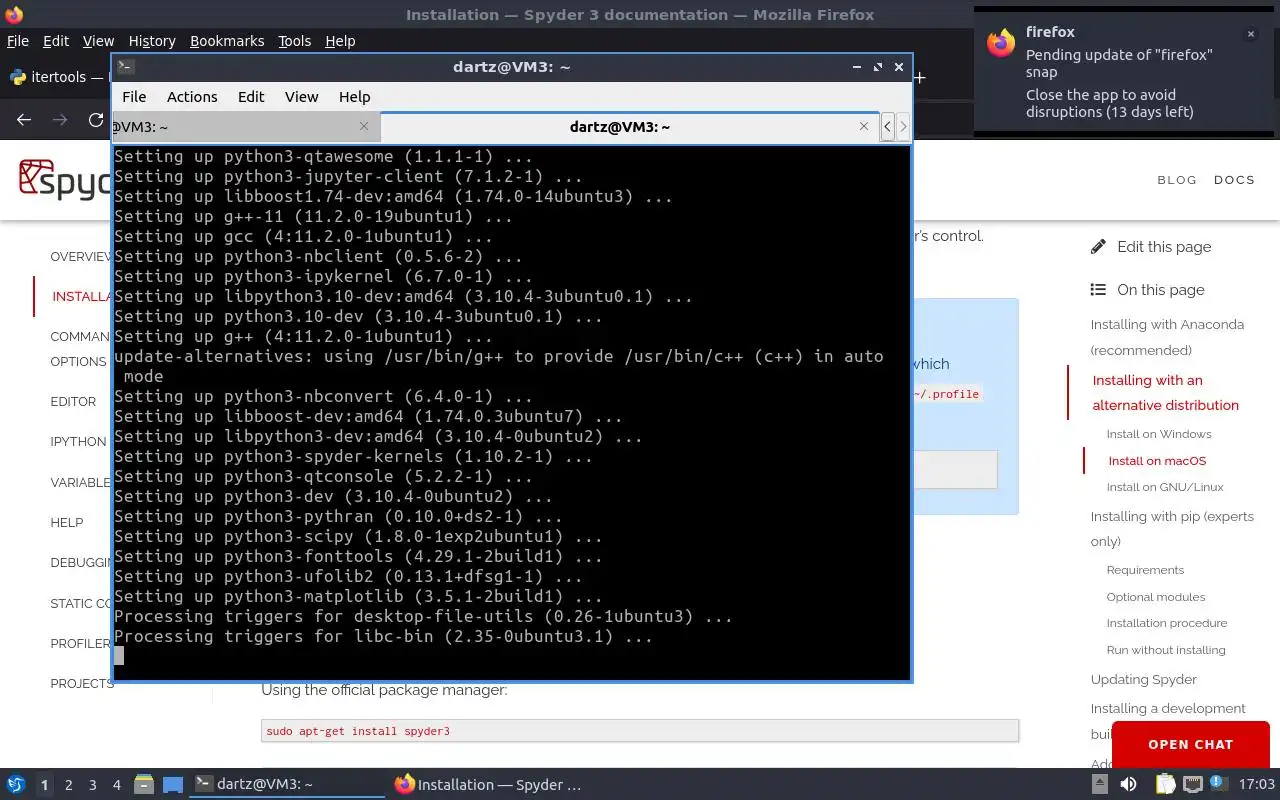Click the terminal window's title bar icon
This screenshot has width=1280, height=800.
click(x=125, y=67)
